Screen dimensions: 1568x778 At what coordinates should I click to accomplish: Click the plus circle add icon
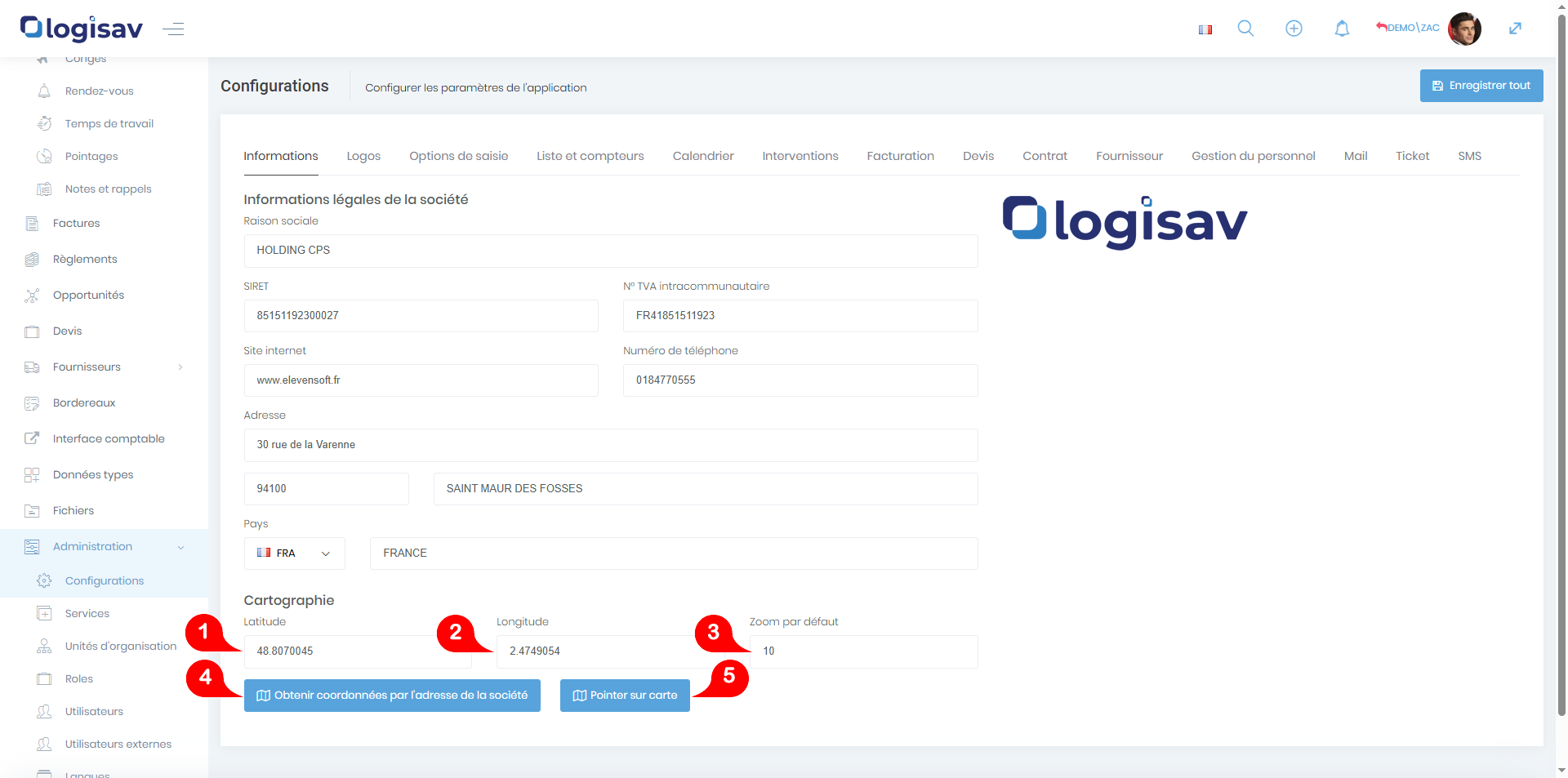(1294, 29)
